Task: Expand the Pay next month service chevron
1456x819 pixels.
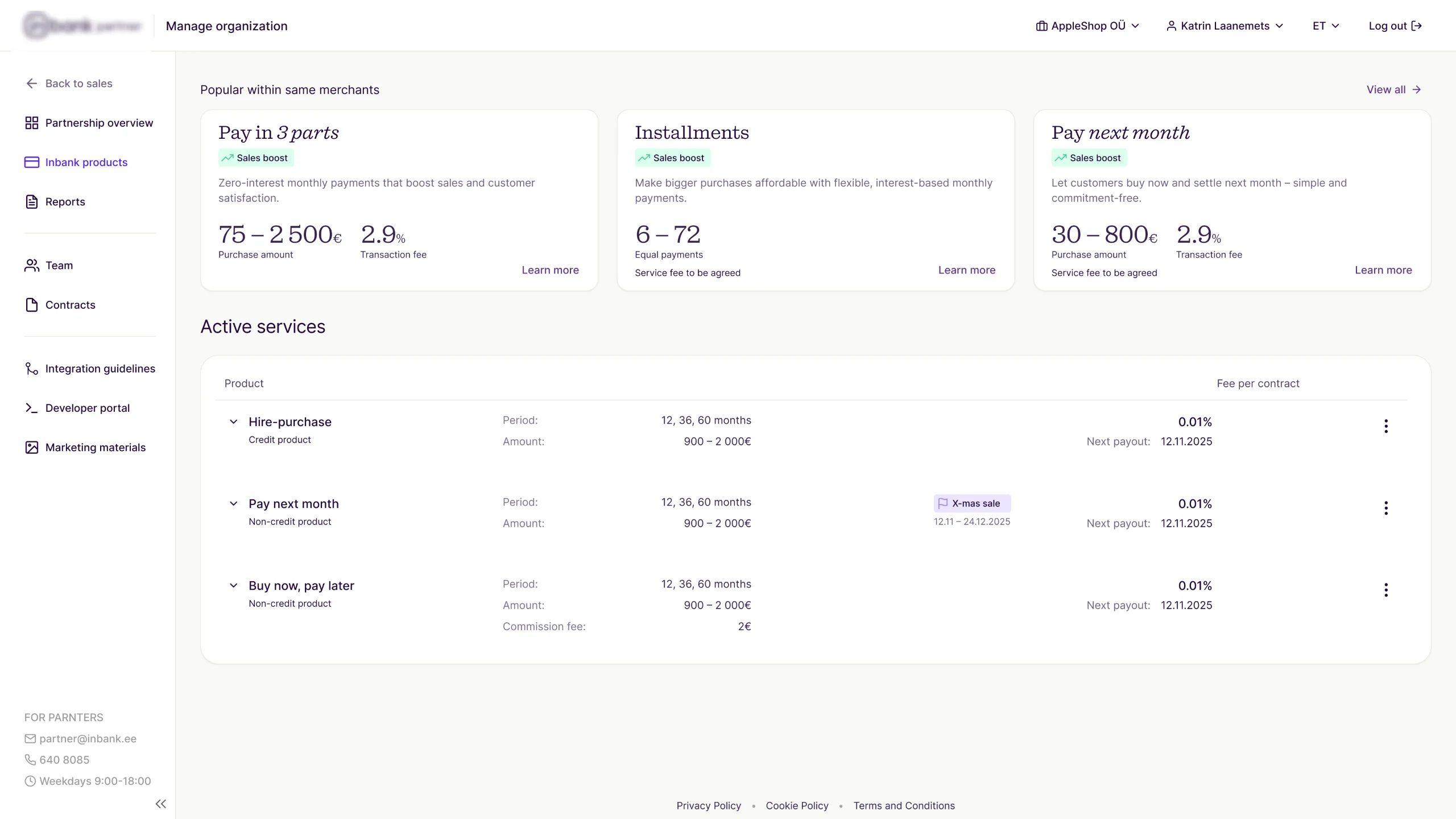Action: [233, 503]
